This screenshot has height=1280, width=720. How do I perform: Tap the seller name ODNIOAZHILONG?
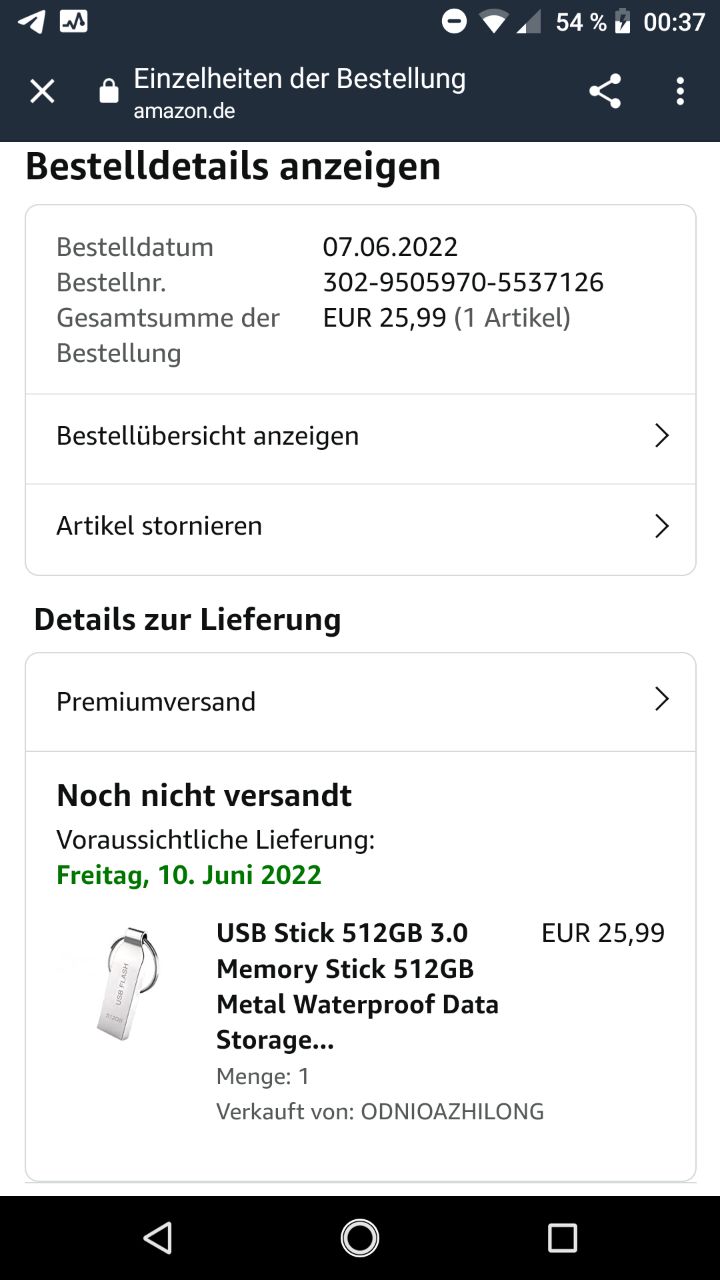452,1111
